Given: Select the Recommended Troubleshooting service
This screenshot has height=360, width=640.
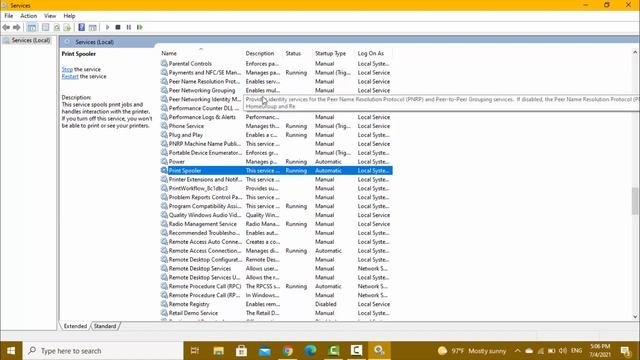Looking at the screenshot, I should coord(276,233).
